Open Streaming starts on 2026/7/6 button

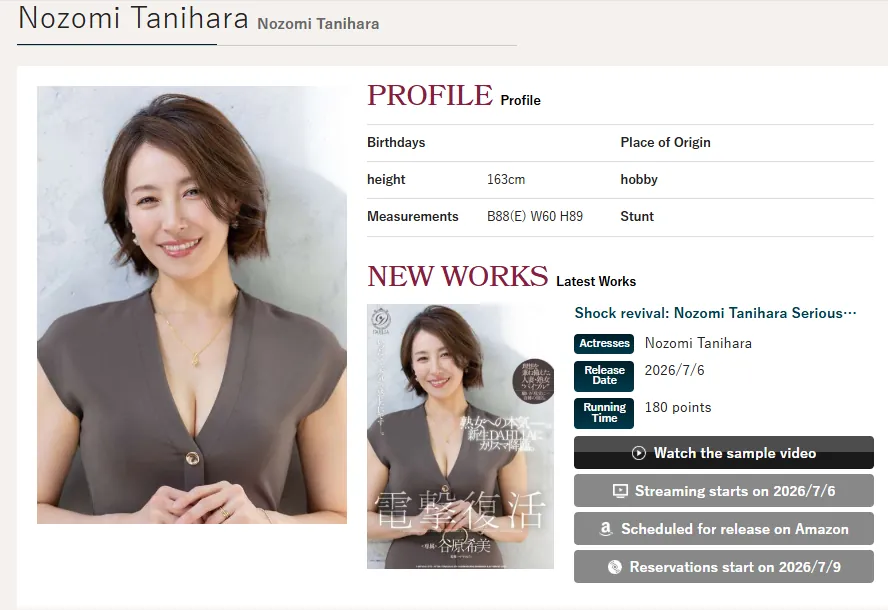pyautogui.click(x=724, y=490)
